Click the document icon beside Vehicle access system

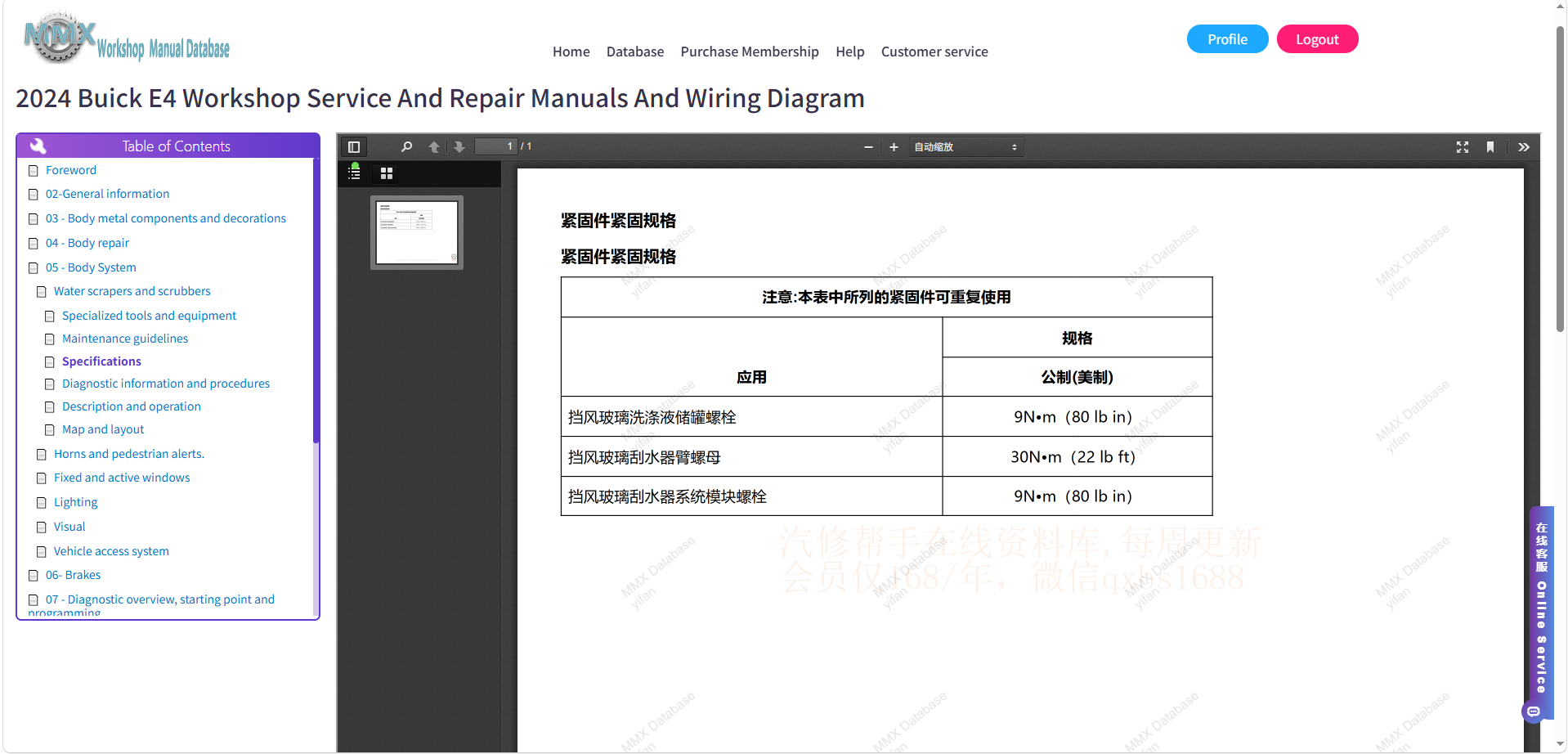[42, 552]
